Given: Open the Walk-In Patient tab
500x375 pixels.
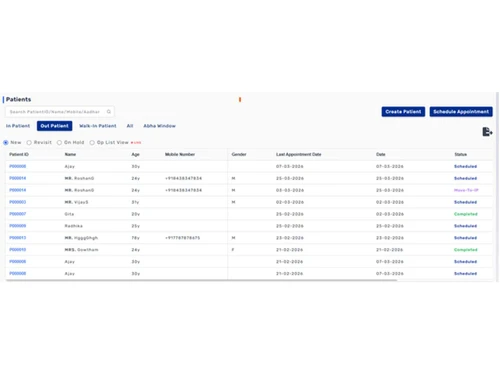Looking at the screenshot, I should [98, 126].
